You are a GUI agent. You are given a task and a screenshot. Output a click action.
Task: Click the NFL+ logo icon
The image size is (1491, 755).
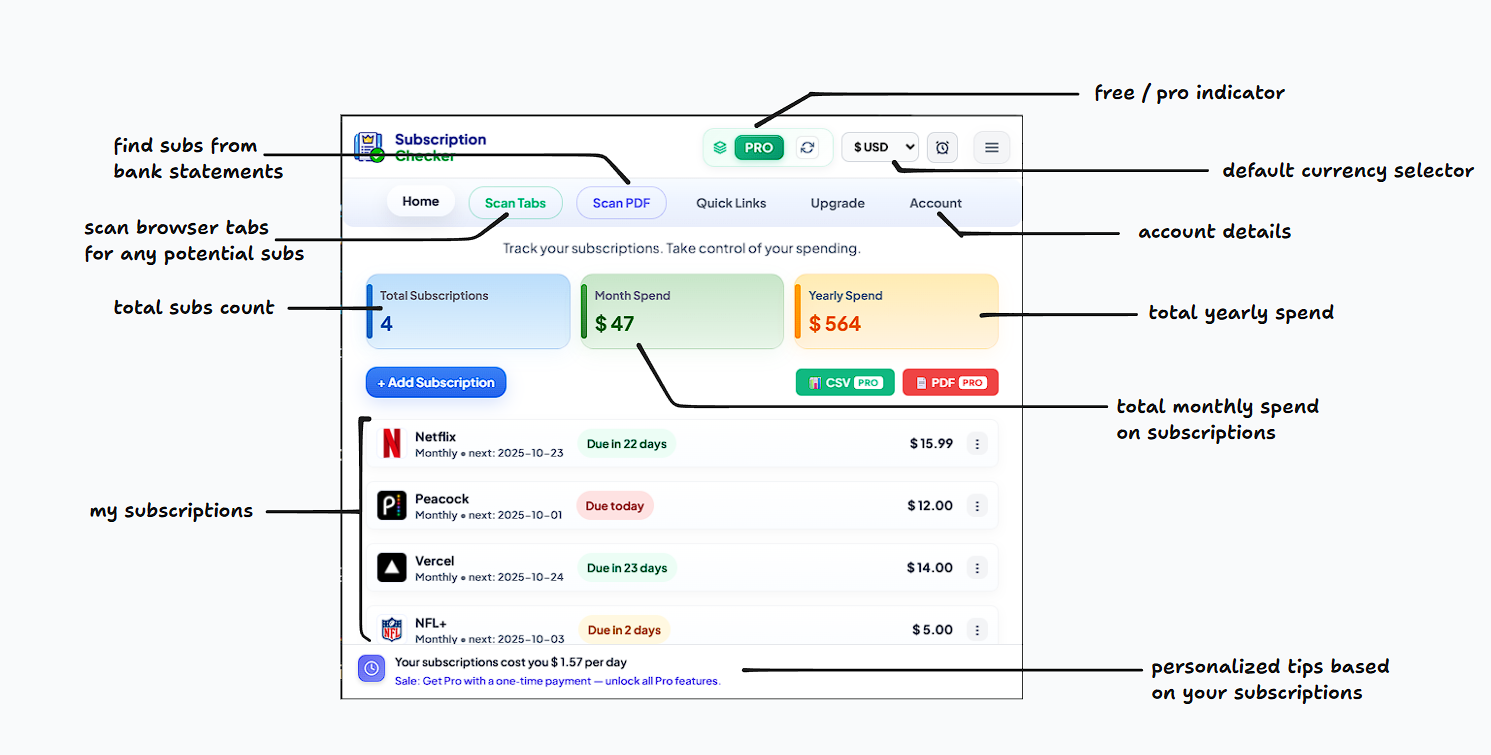392,629
